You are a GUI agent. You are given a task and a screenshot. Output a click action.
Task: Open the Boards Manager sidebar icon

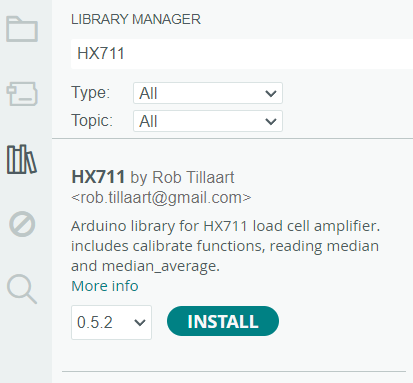tap(22, 94)
